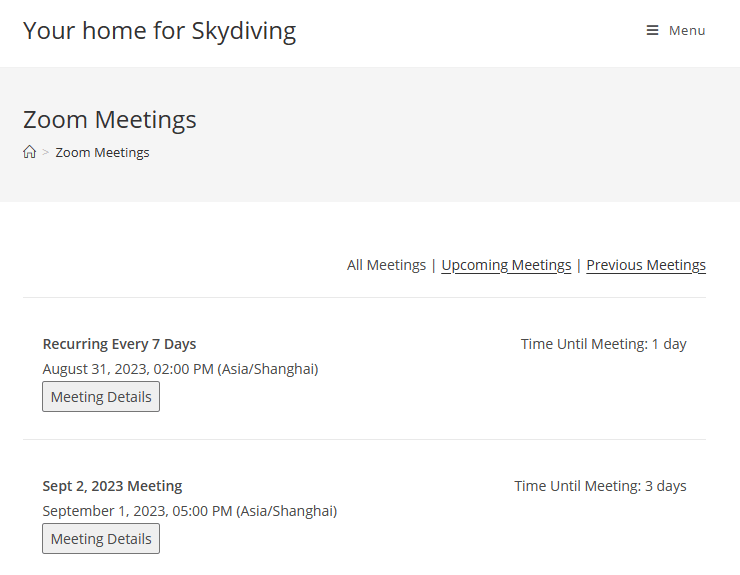
Task: Click the home icon in breadcrumb
Action: 29,152
